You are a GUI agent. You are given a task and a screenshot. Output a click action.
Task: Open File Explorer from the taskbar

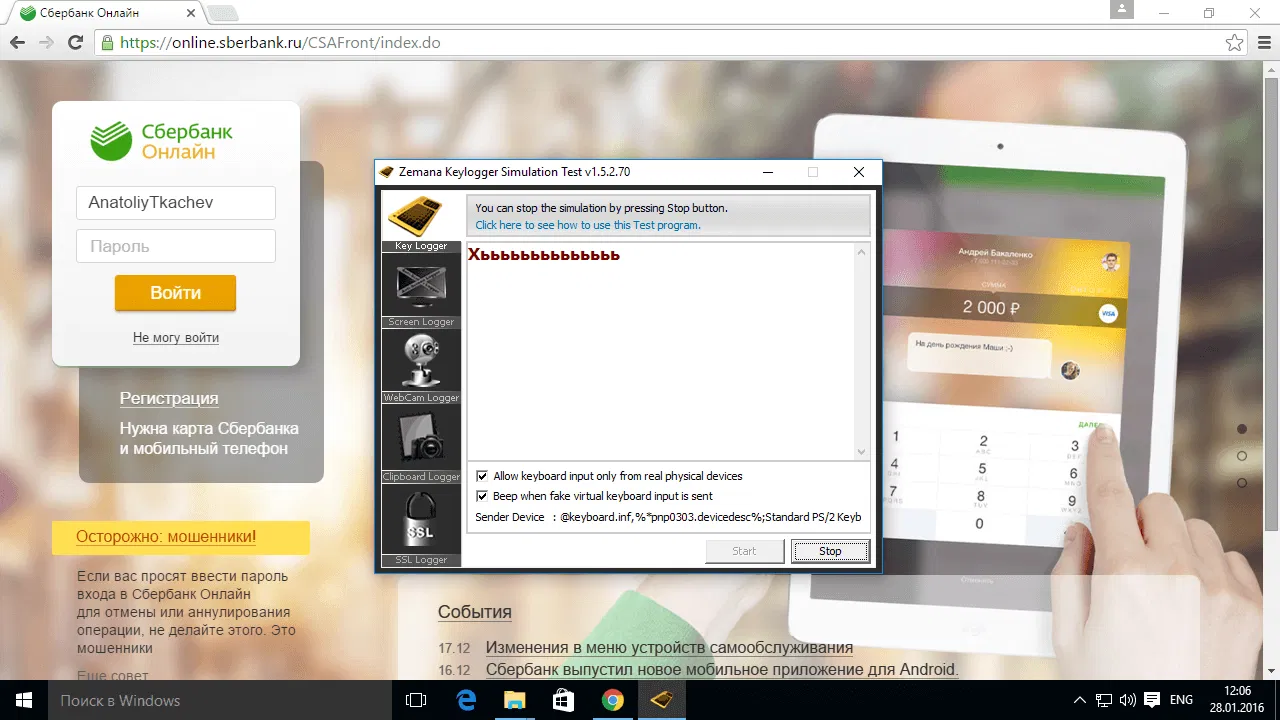514,700
